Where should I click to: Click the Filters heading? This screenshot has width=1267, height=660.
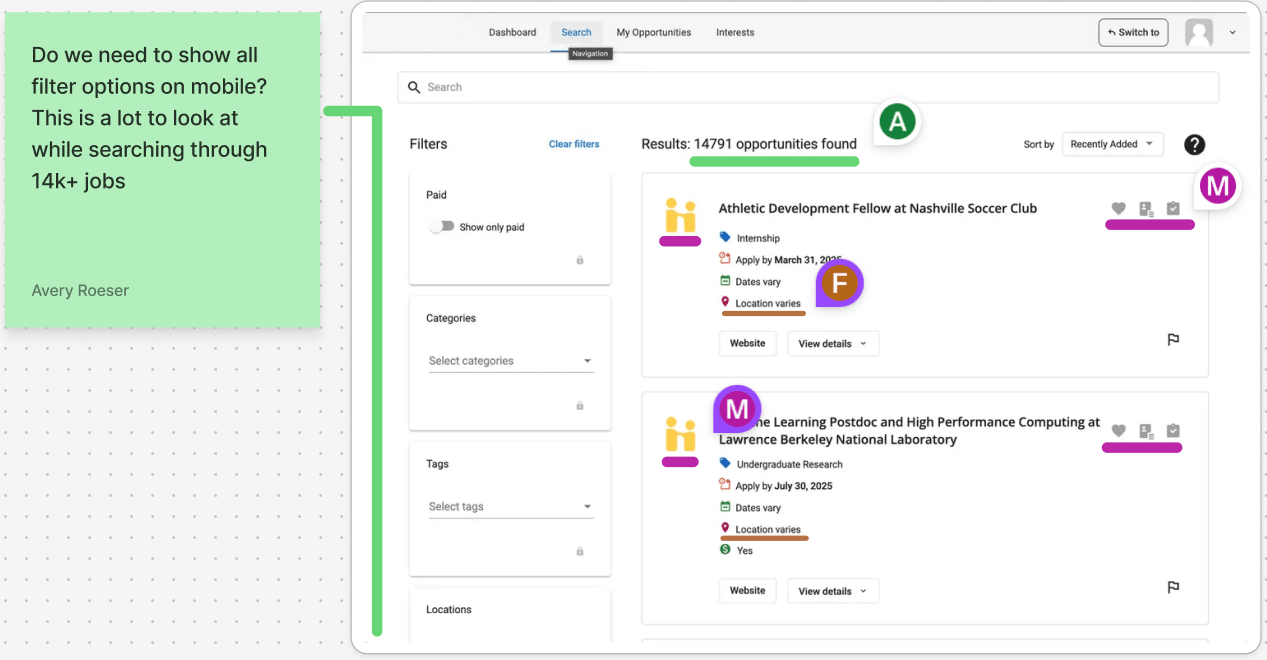[x=428, y=144]
